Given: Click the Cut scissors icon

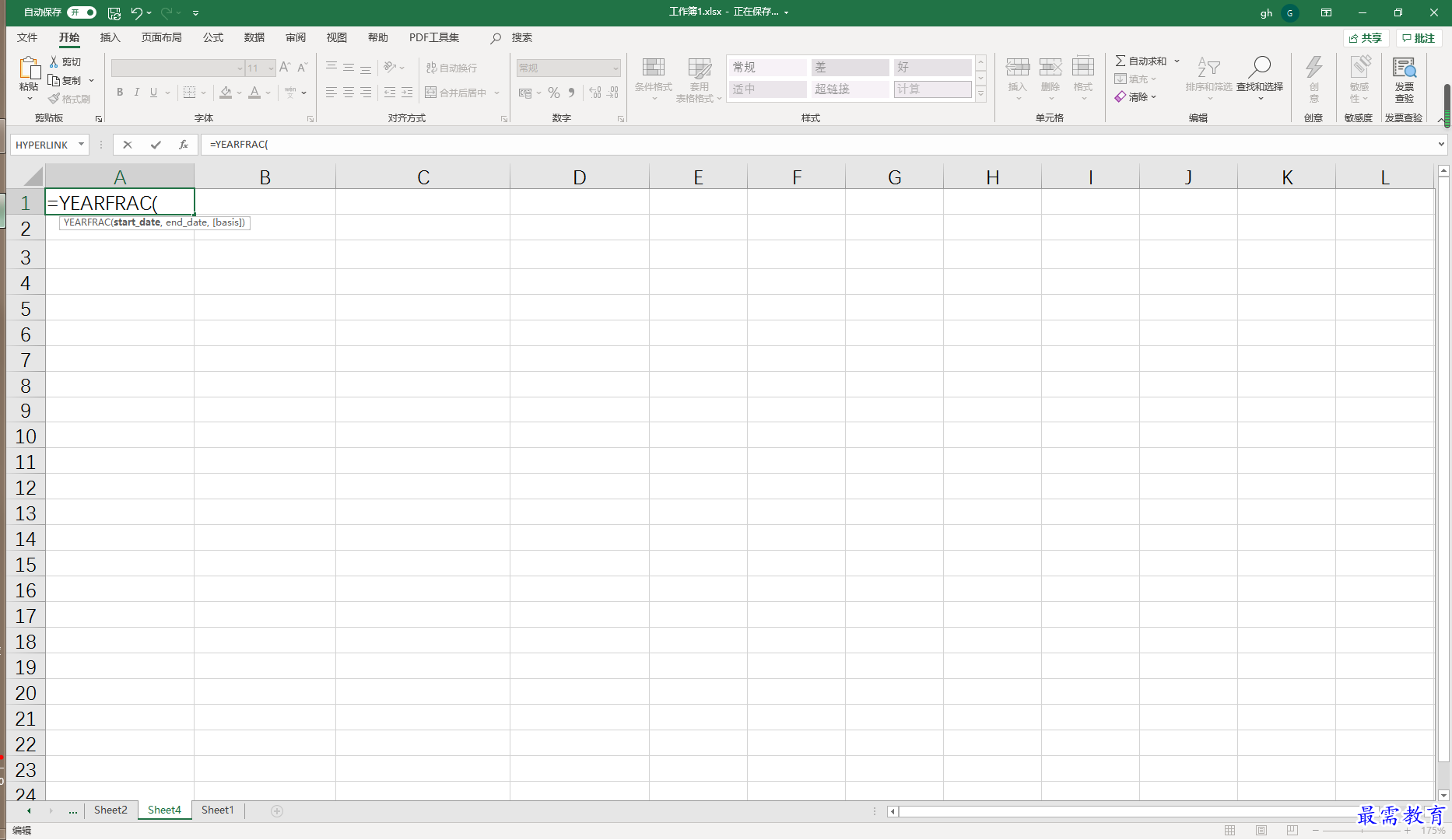Looking at the screenshot, I should click(x=54, y=61).
